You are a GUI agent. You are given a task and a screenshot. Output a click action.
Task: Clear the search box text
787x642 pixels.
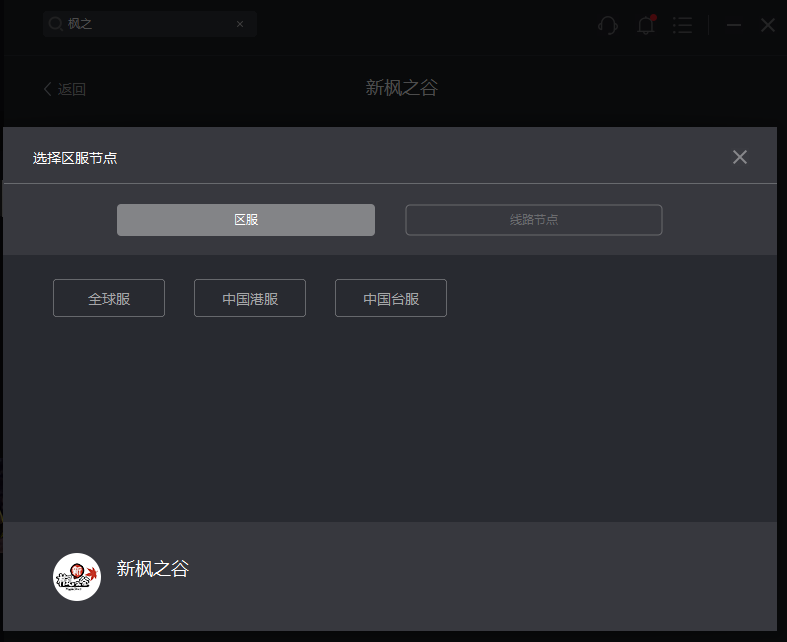240,24
